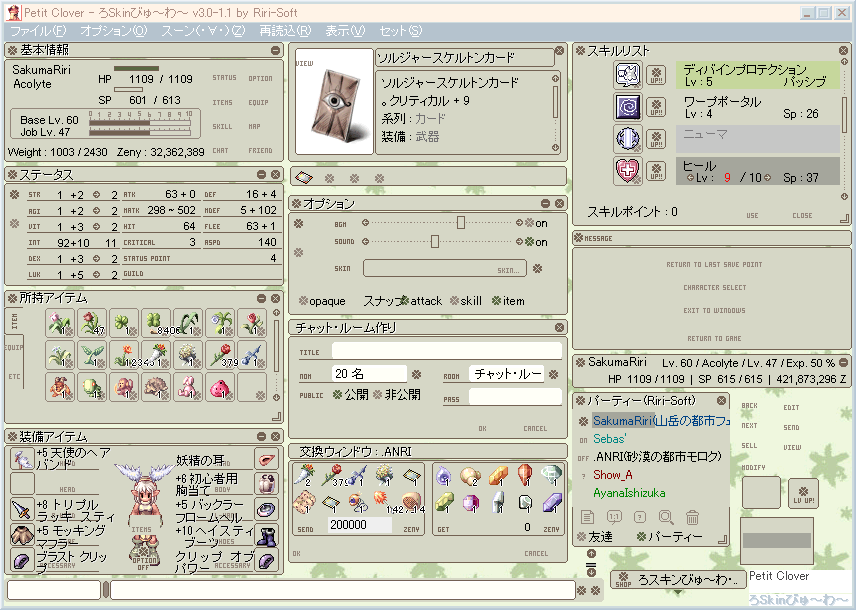The height and width of the screenshot is (610, 856).
Task: Click the card icon below the card viewer
Action: 304,177
